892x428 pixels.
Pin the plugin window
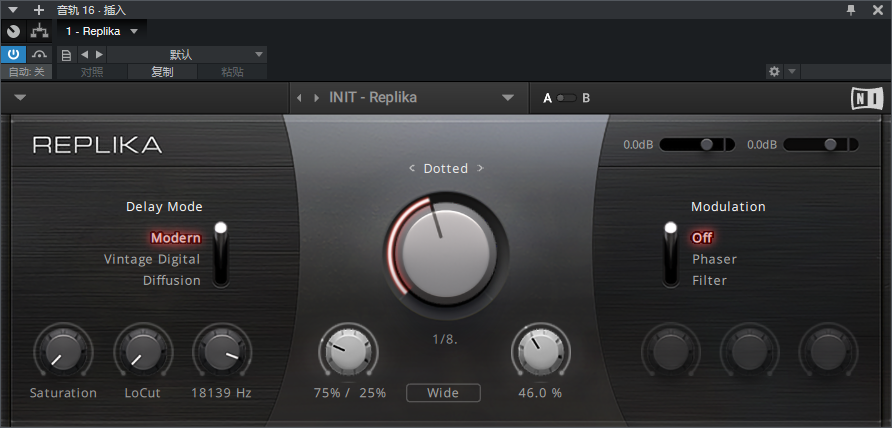pos(851,10)
